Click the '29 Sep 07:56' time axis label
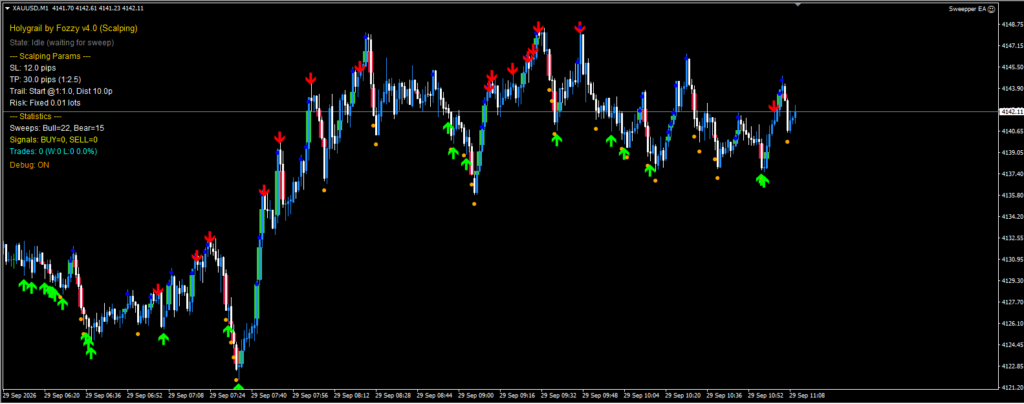This screenshot has height=404, width=1024. pyautogui.click(x=311, y=396)
